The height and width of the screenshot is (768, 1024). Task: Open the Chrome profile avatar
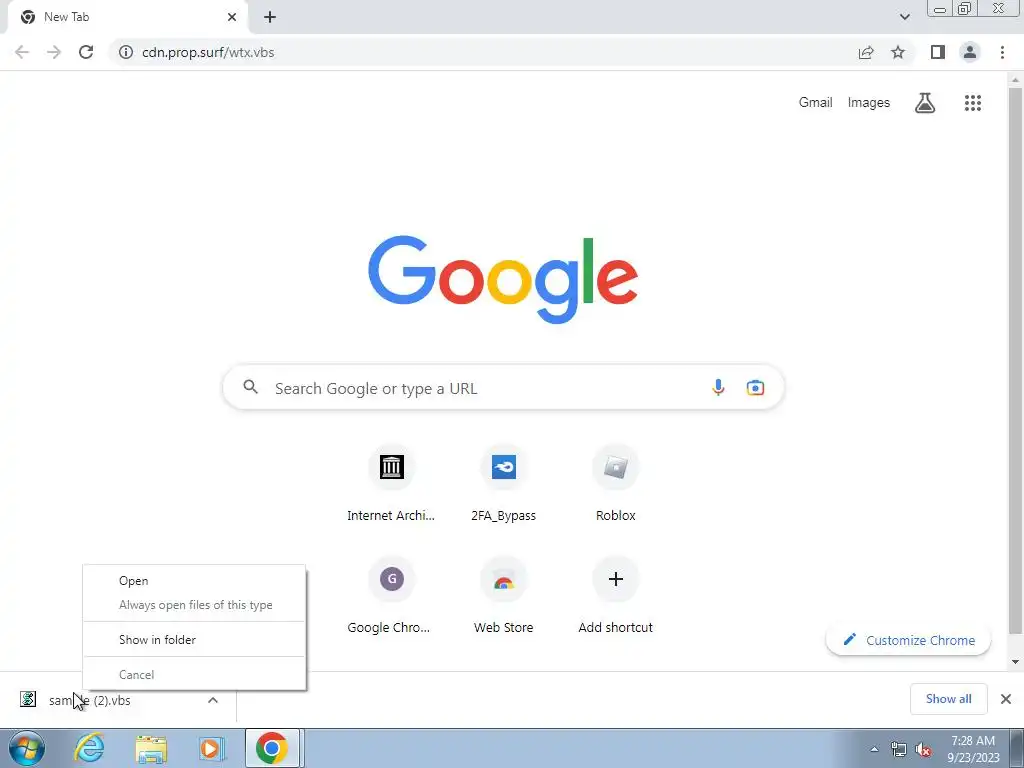[970, 52]
